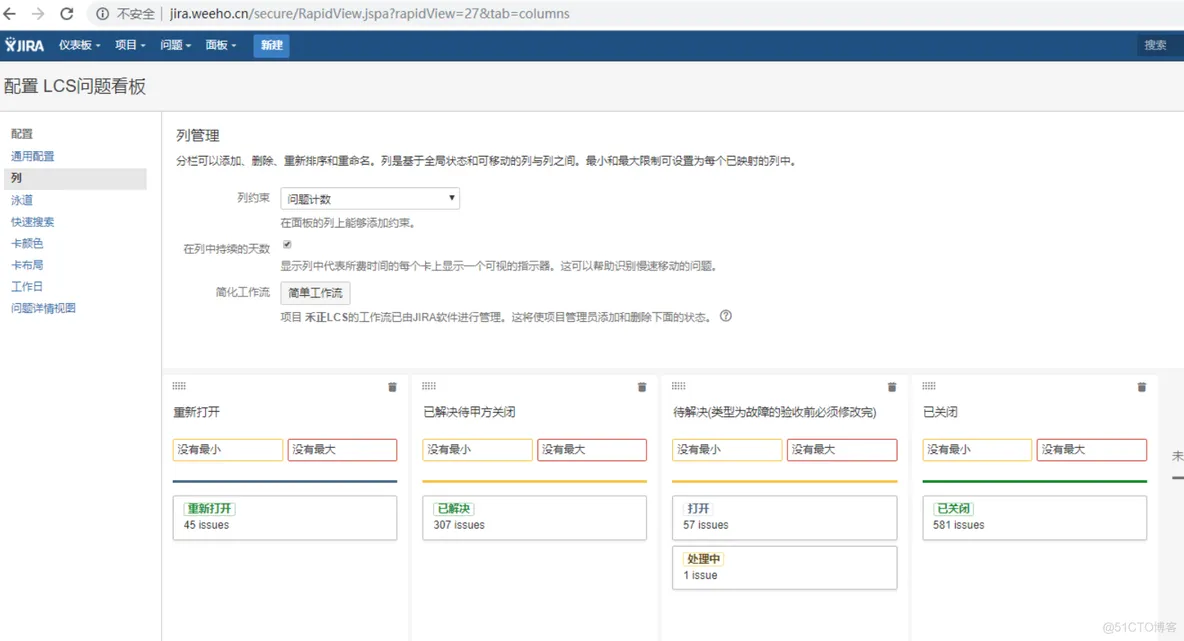
Task: Open the 列约束 dropdown
Action: pyautogui.click(x=370, y=199)
